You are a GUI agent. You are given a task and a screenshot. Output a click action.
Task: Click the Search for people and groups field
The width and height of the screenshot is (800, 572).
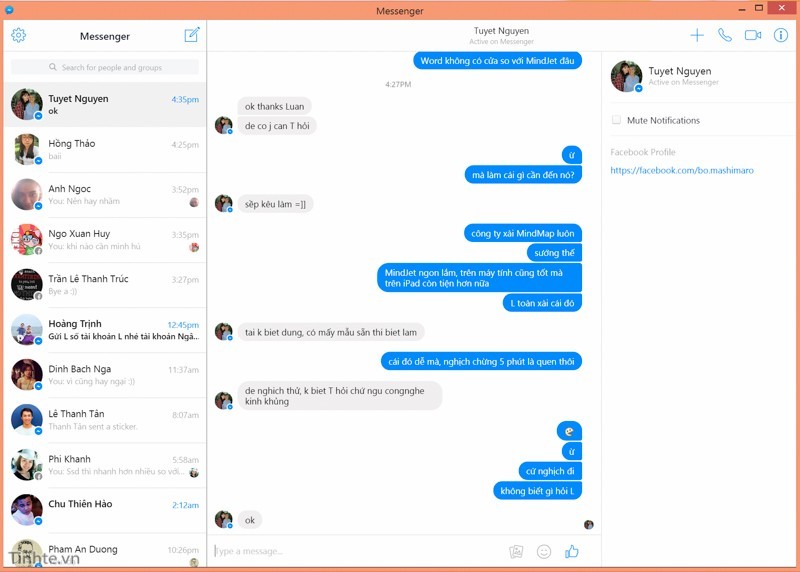[105, 67]
